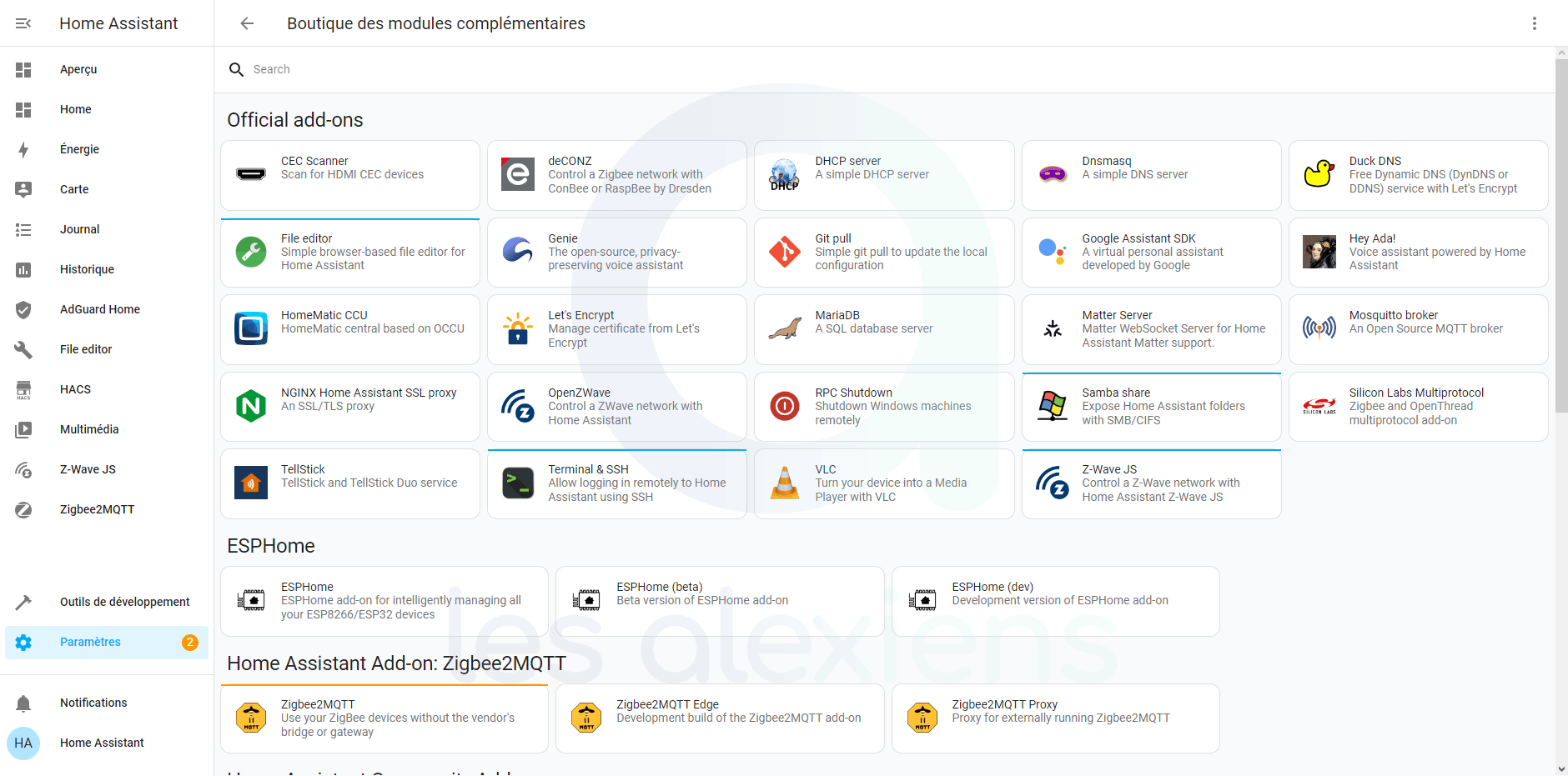The width and height of the screenshot is (1568, 776).
Task: Click the Samba share Windows flag icon
Action: [x=1053, y=406]
